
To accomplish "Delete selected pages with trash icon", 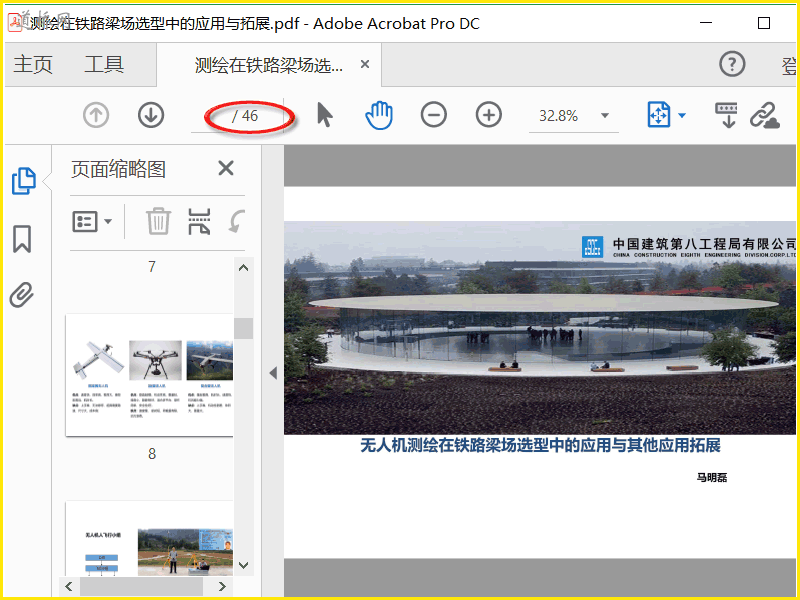I will coord(158,221).
